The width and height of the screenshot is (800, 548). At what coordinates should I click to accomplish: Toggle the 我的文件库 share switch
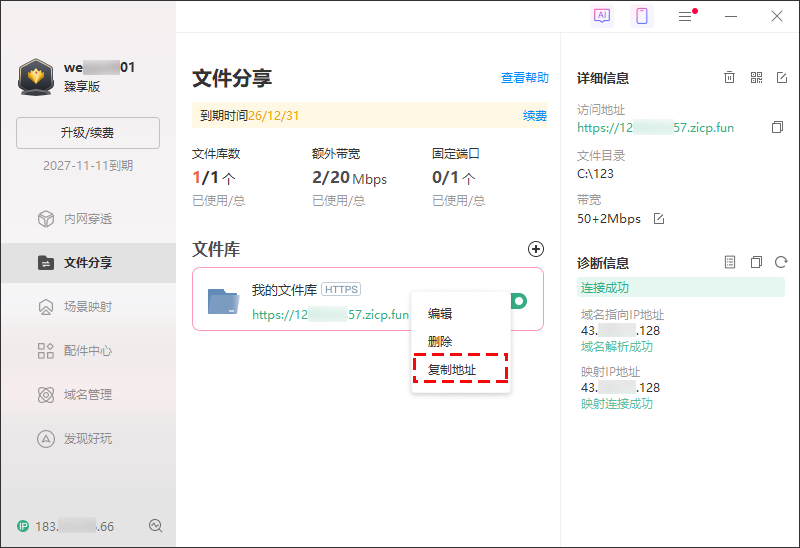coord(519,301)
